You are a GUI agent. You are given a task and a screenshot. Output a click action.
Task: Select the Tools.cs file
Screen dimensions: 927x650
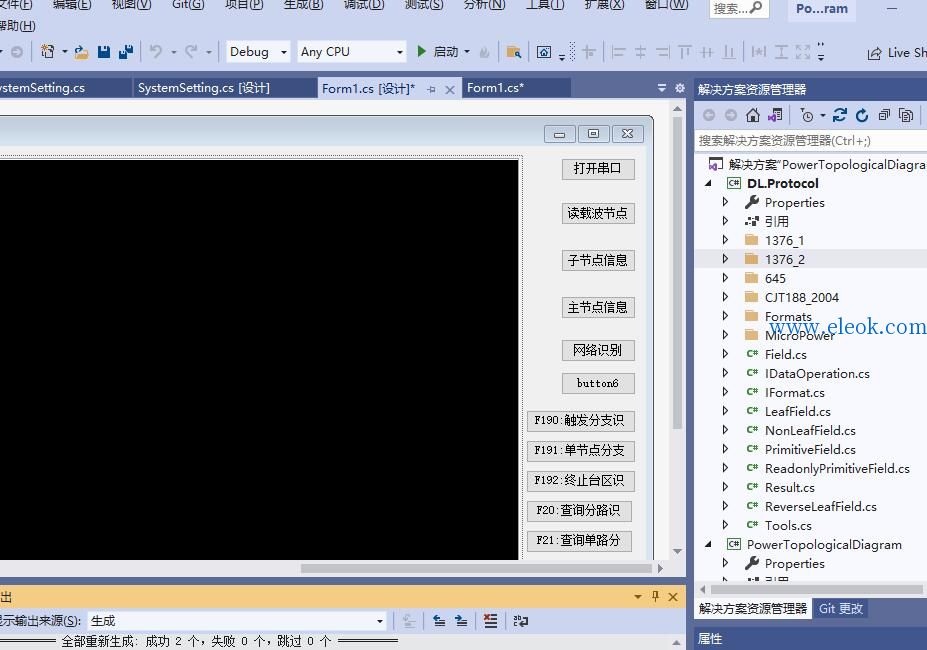[787, 525]
